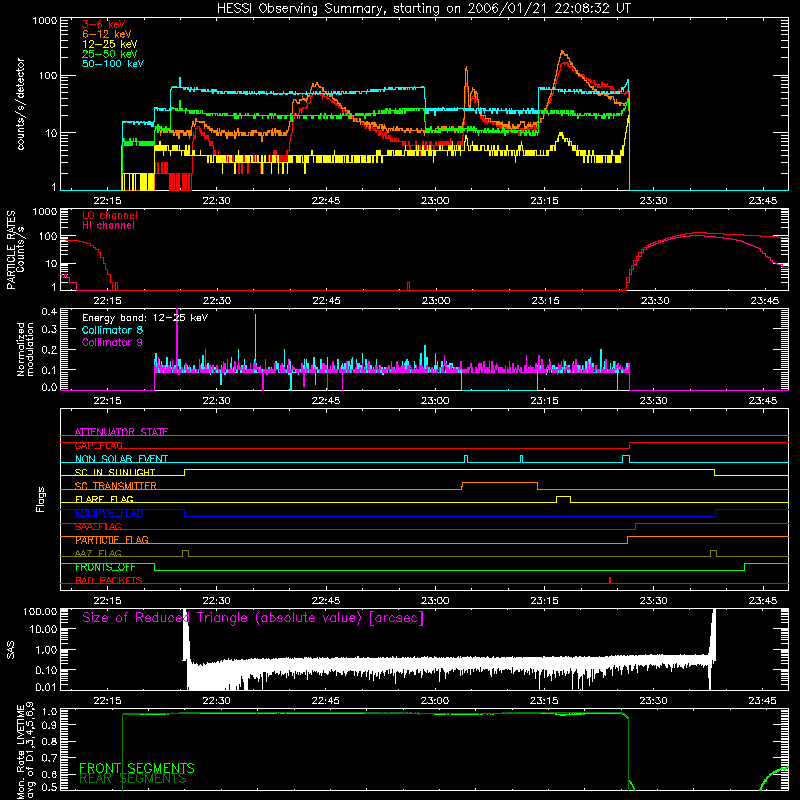Click the SAA_FLAG label

pyautogui.click(x=98, y=526)
